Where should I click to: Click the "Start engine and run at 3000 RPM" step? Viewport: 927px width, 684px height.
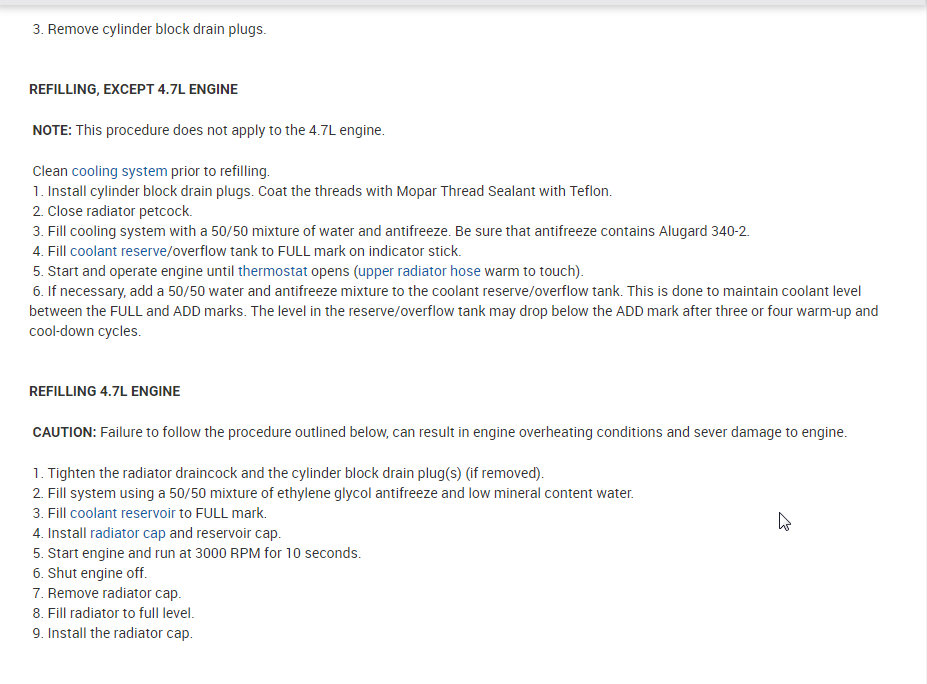204,553
